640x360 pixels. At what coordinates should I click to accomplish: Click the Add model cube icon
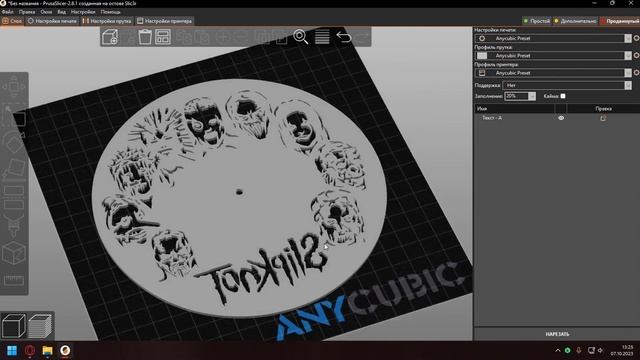click(110, 37)
